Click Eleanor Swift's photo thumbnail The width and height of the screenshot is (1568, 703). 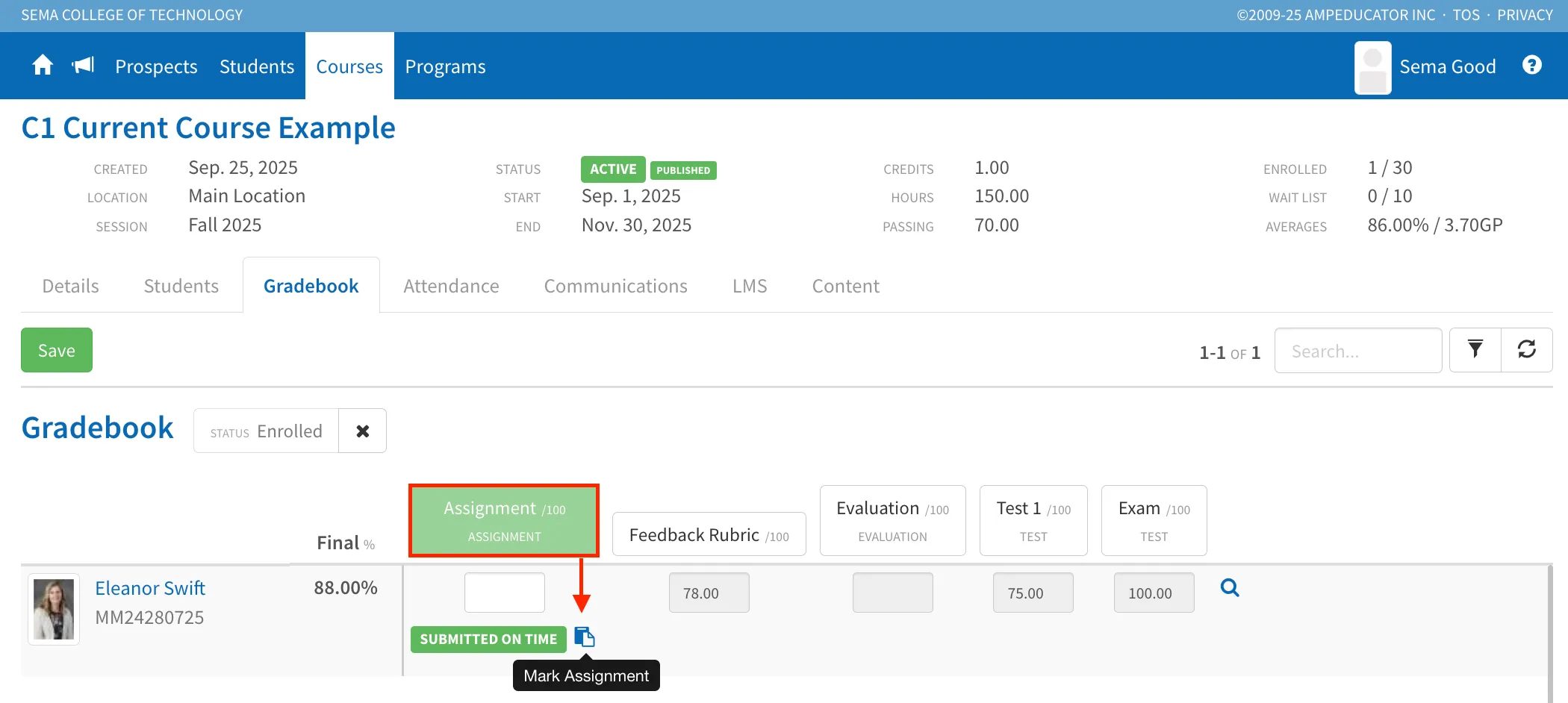[x=54, y=609]
